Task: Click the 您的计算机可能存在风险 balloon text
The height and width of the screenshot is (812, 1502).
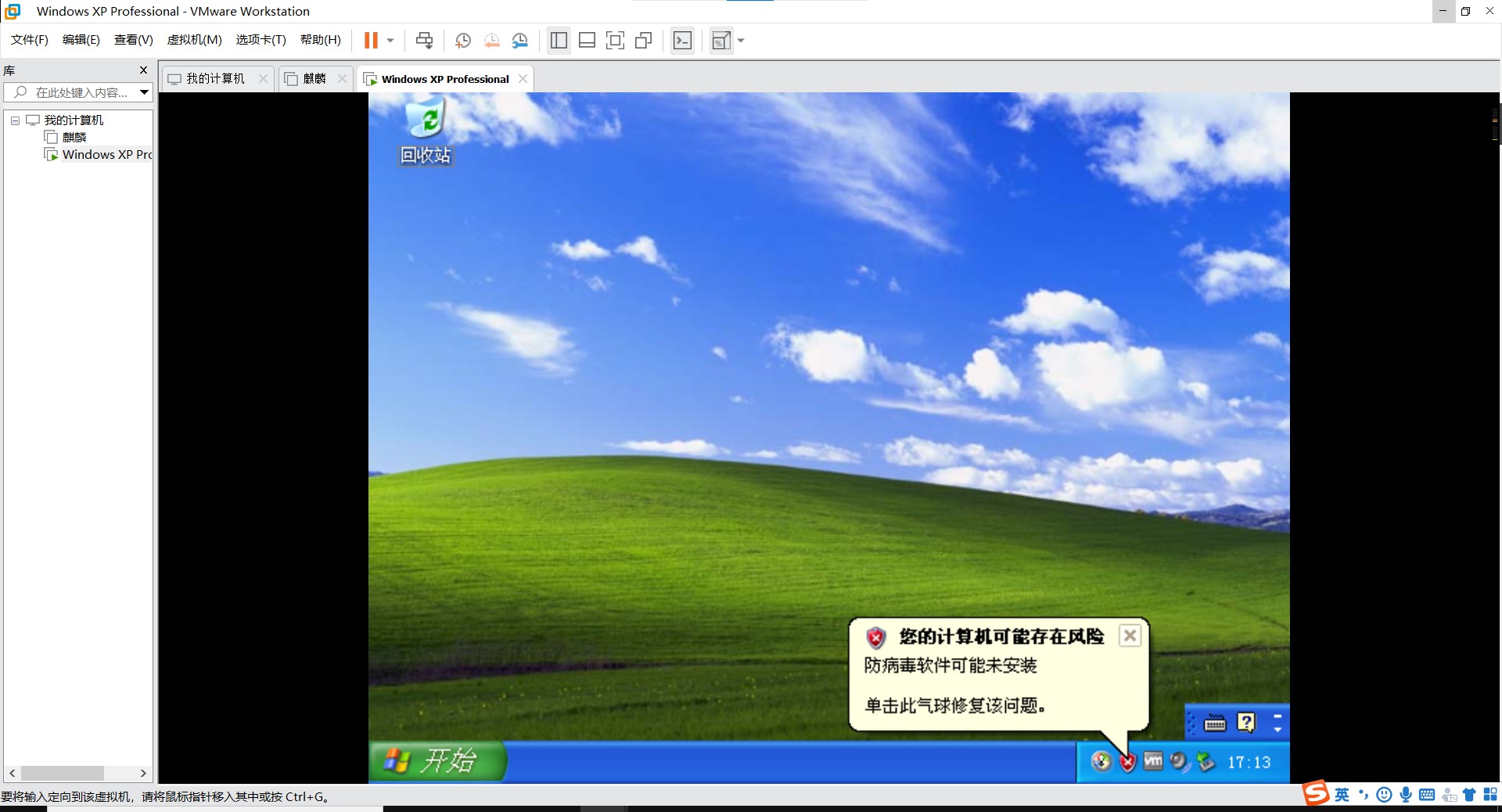Action: [1001, 637]
